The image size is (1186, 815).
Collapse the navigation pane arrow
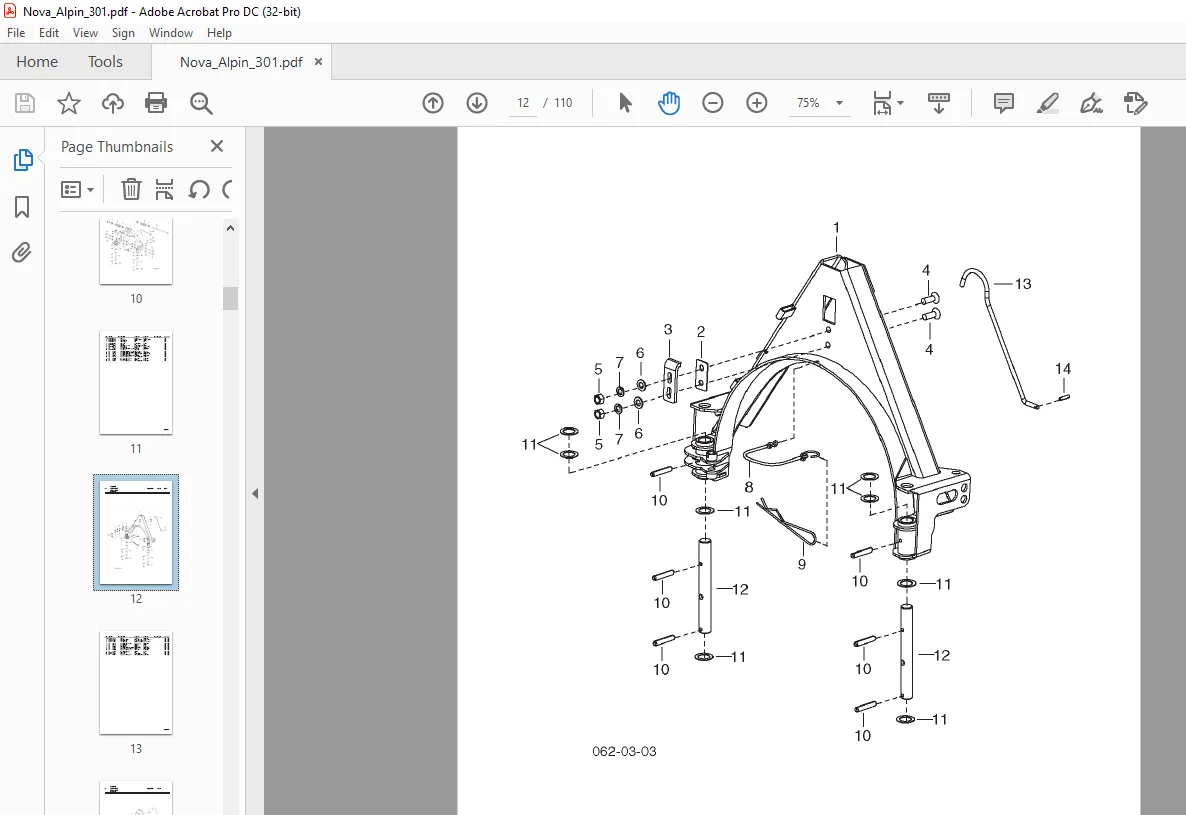coord(255,493)
